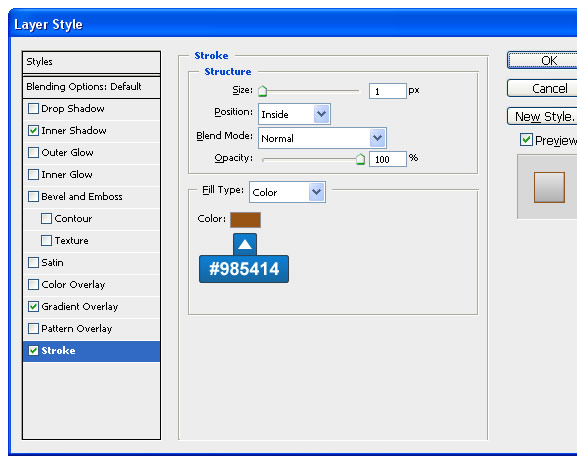577x460 pixels.
Task: Uncheck the Inner Shadow effect
Action: coord(33,131)
